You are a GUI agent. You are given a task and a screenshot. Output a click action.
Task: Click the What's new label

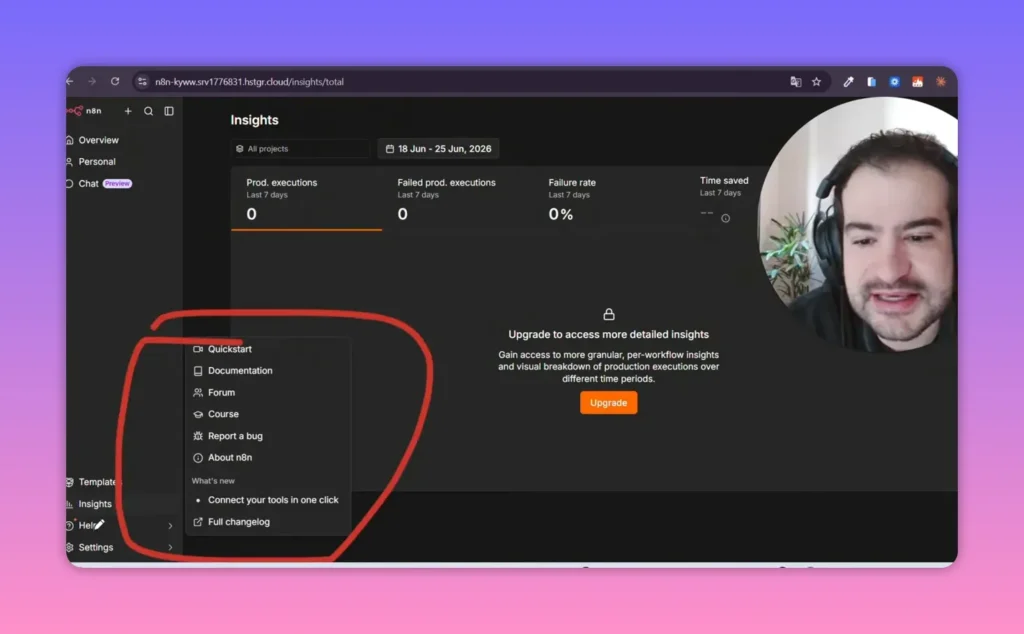pyautogui.click(x=213, y=481)
